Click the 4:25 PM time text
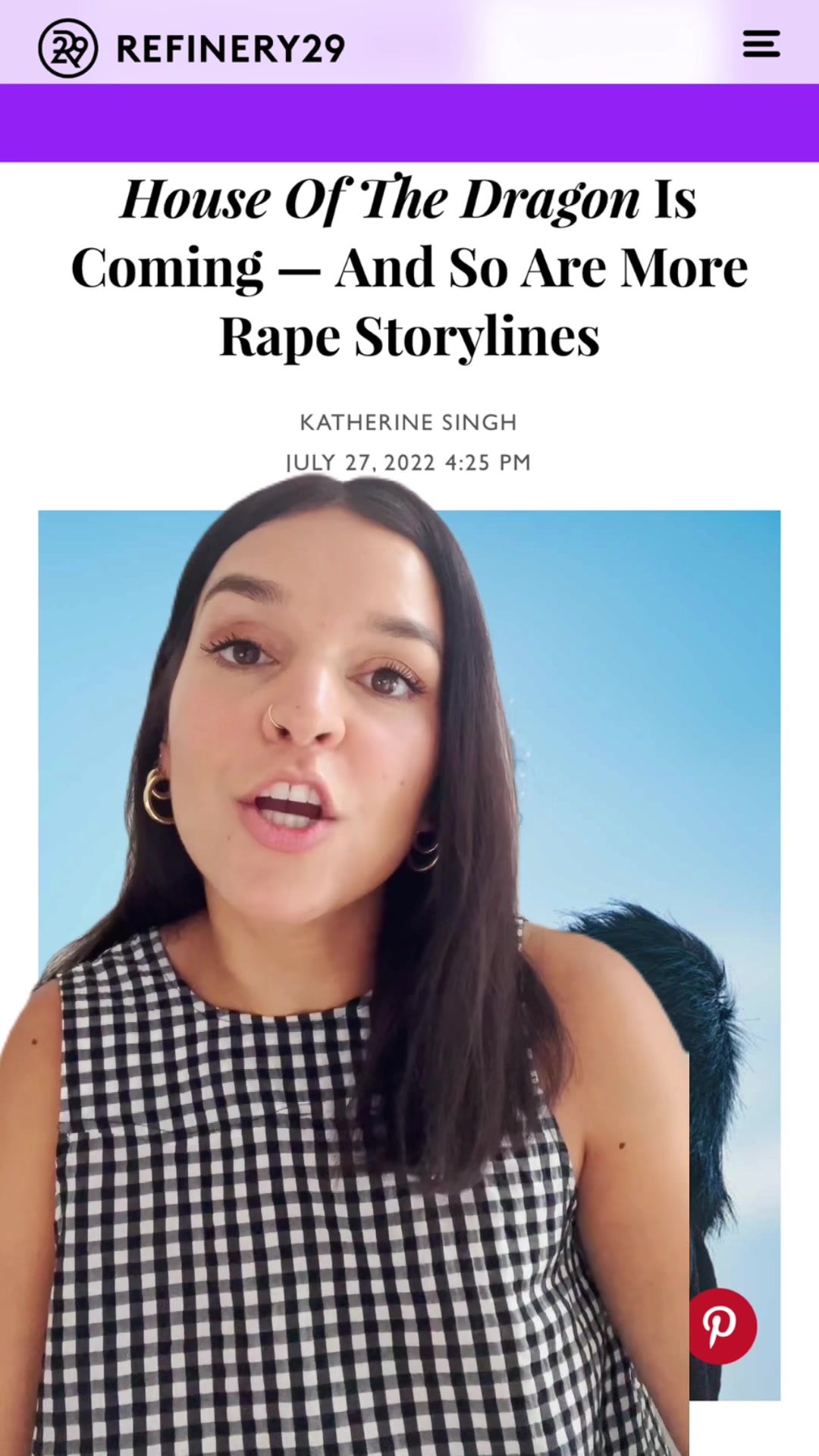Image resolution: width=819 pixels, height=1456 pixels. (x=488, y=463)
